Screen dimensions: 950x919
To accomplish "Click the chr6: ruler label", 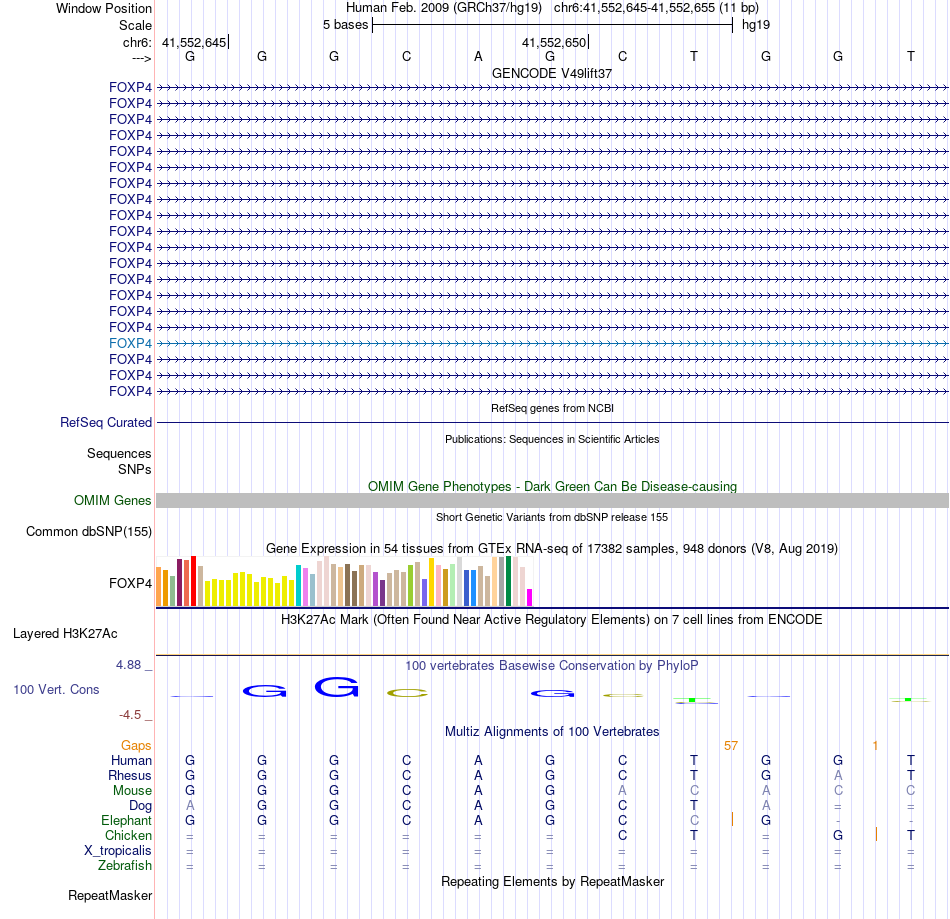I will tap(137, 42).
